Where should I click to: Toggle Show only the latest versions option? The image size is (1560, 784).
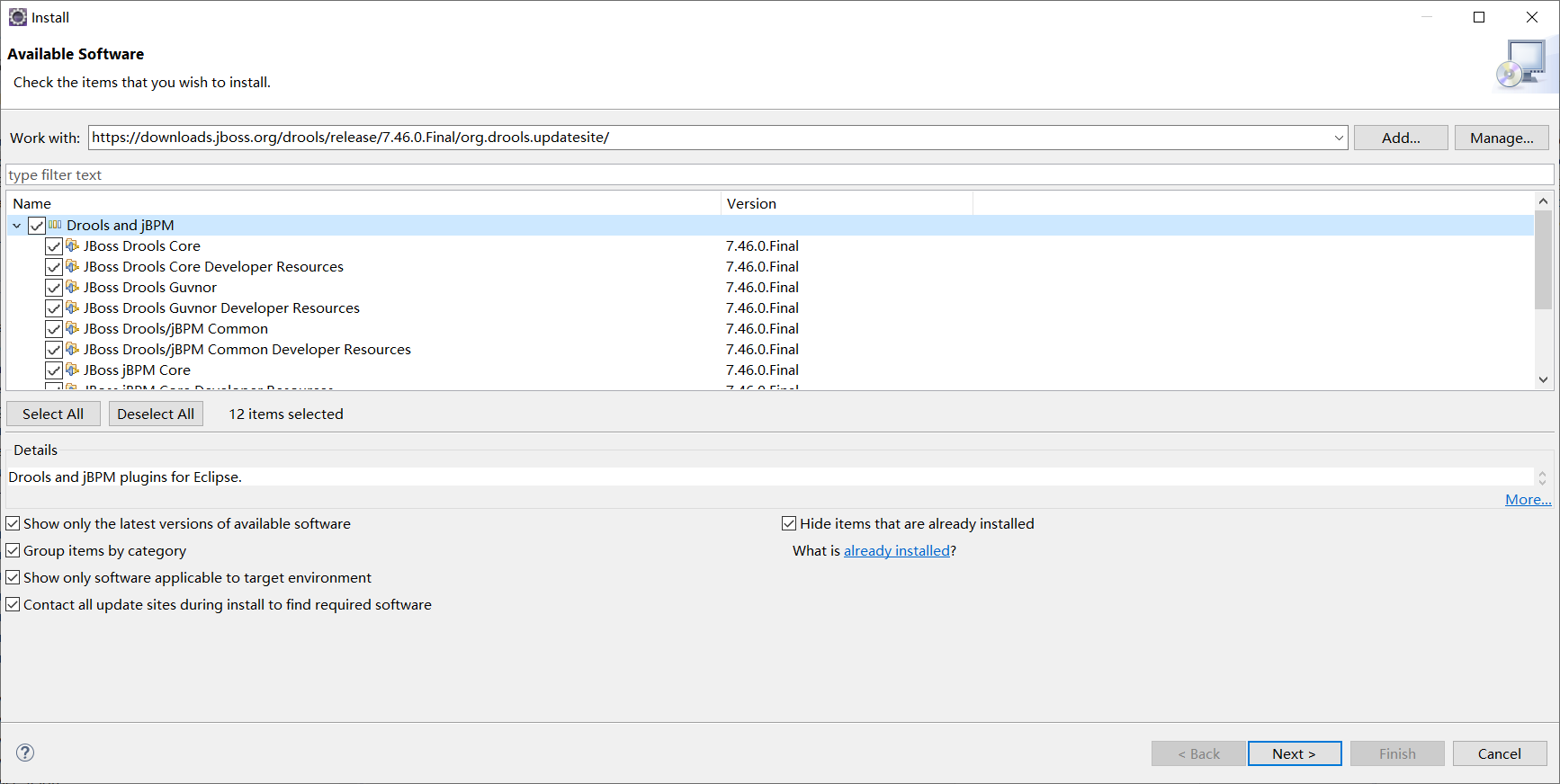click(13, 523)
